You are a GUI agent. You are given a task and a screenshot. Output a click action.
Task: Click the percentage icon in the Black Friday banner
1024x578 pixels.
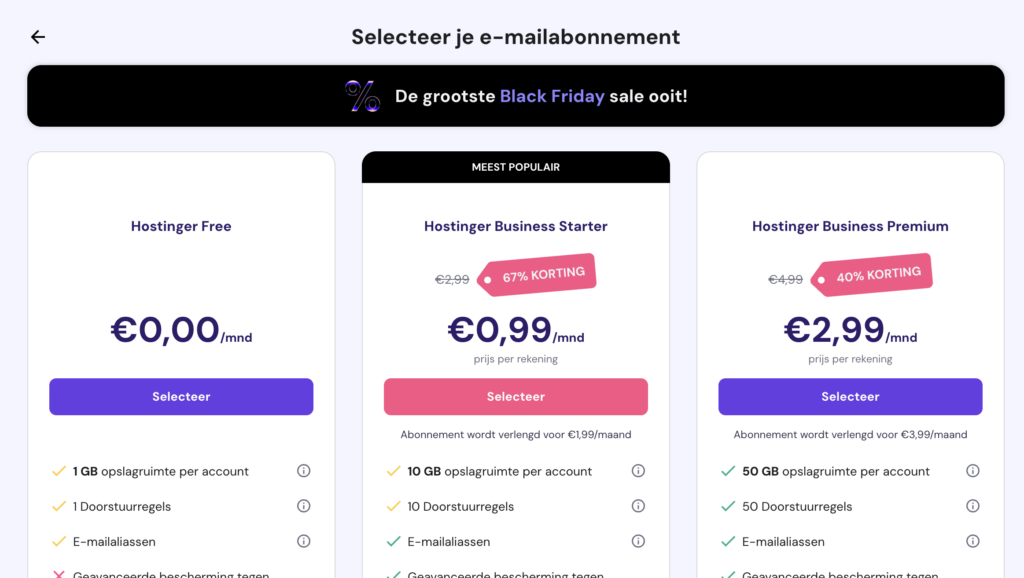(x=364, y=95)
